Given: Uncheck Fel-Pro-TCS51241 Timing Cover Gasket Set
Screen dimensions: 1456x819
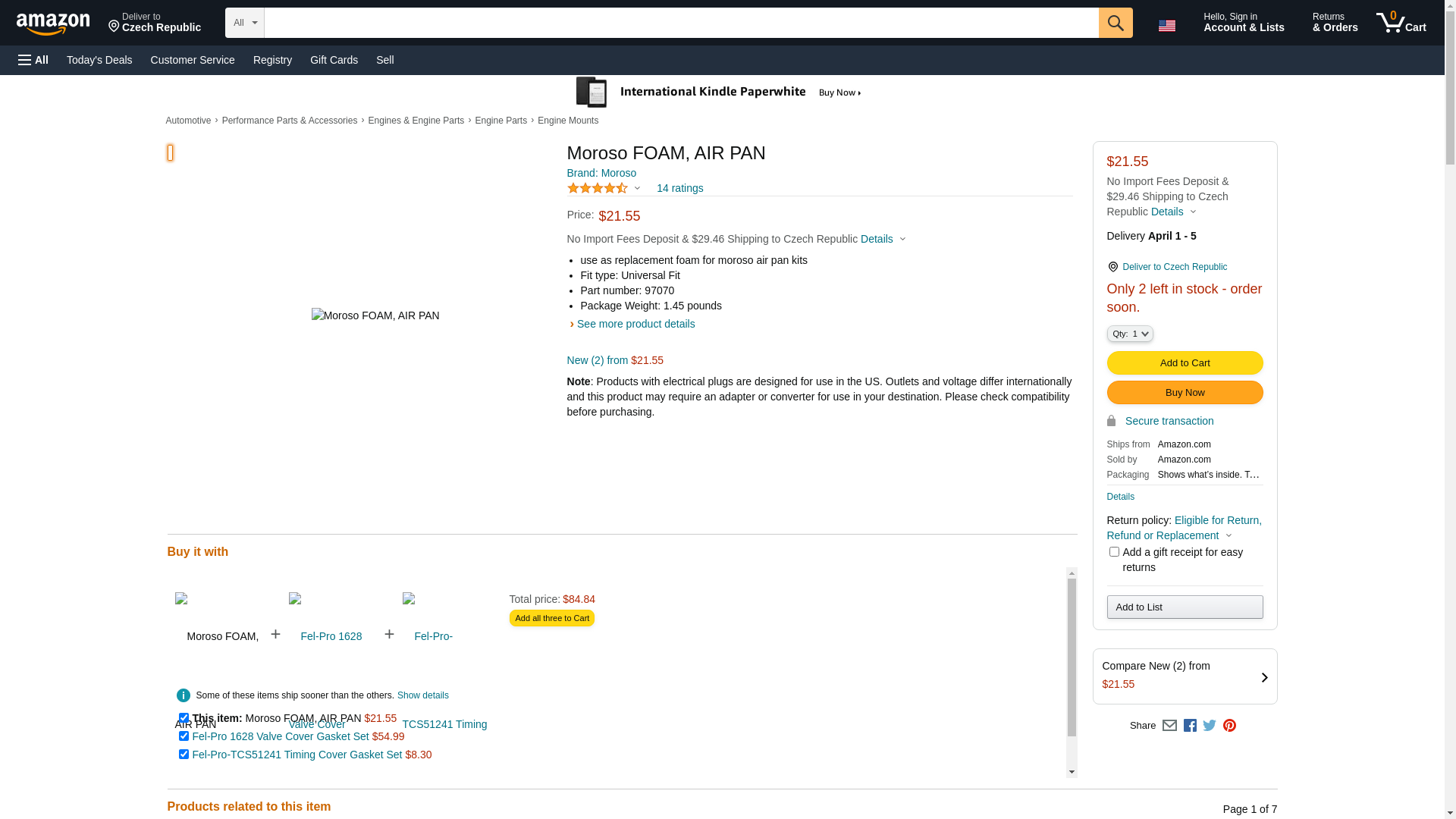Looking at the screenshot, I should [184, 755].
